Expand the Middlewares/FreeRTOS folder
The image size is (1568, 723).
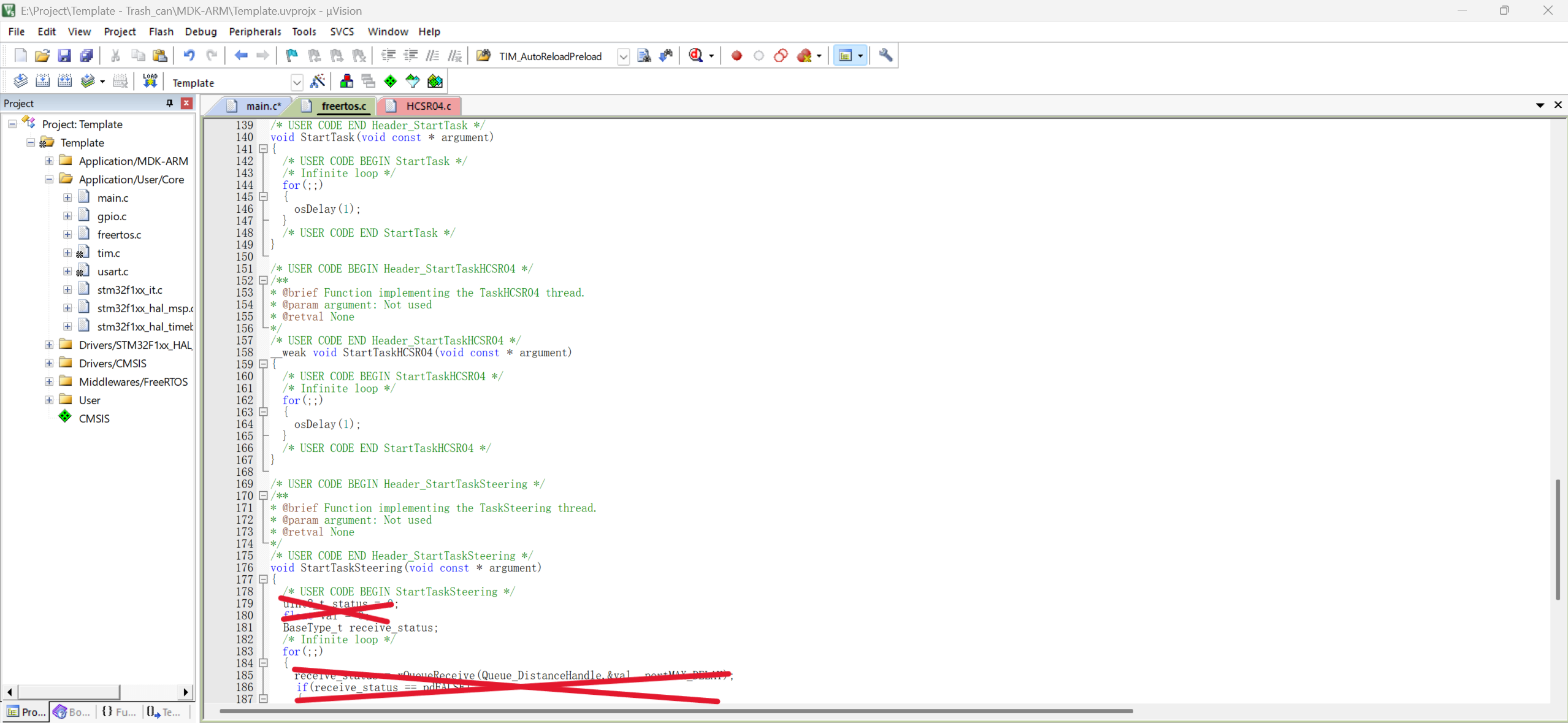pyautogui.click(x=49, y=381)
